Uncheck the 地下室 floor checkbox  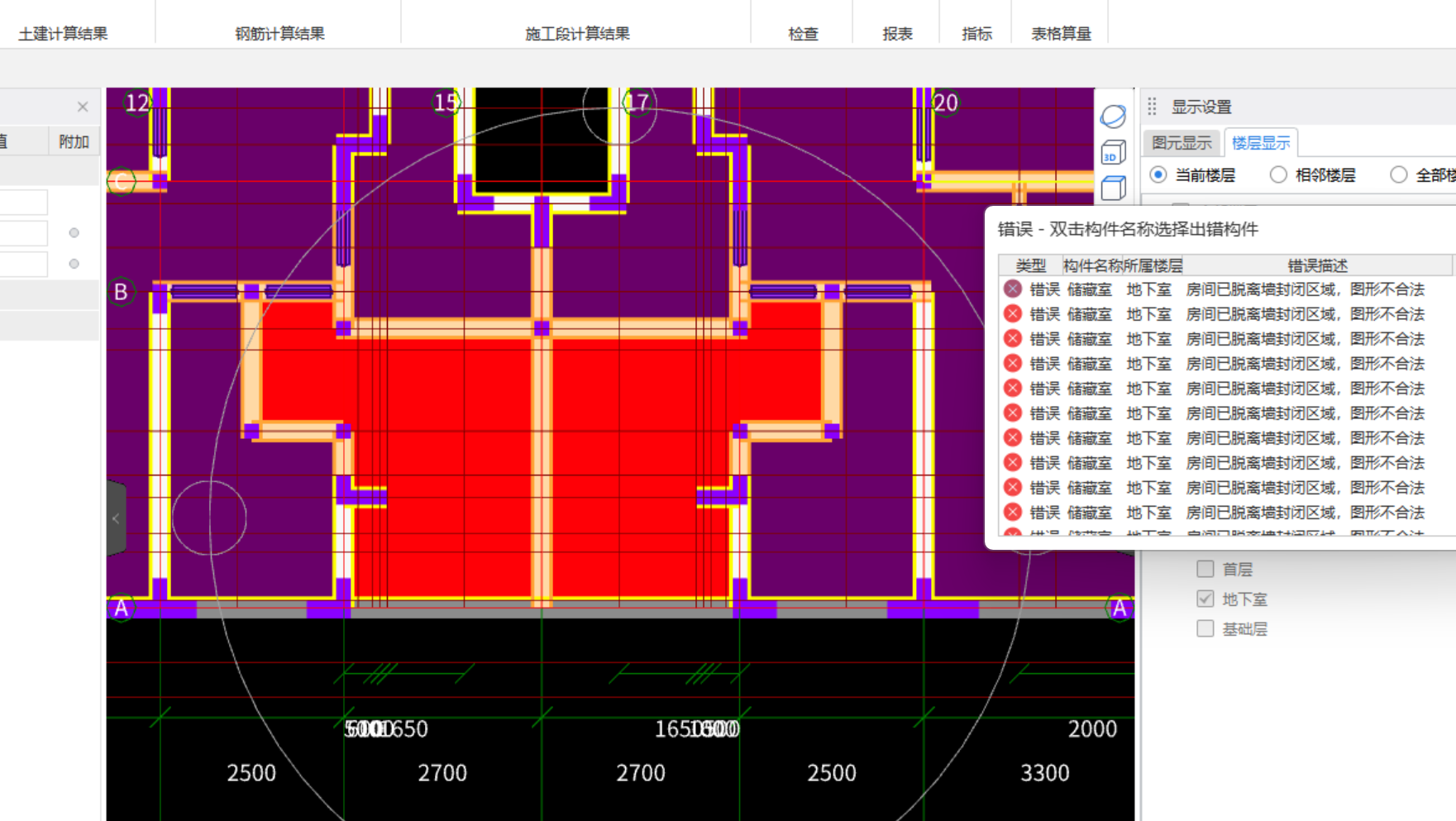(x=1205, y=599)
